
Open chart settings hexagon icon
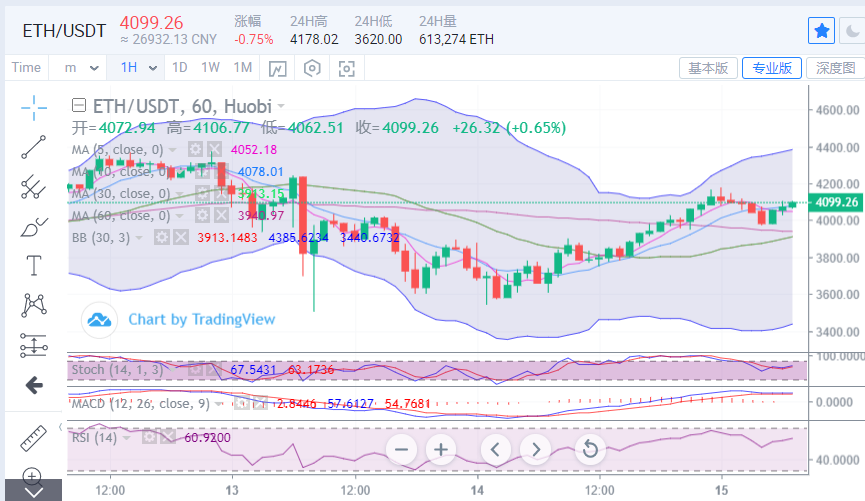point(312,68)
